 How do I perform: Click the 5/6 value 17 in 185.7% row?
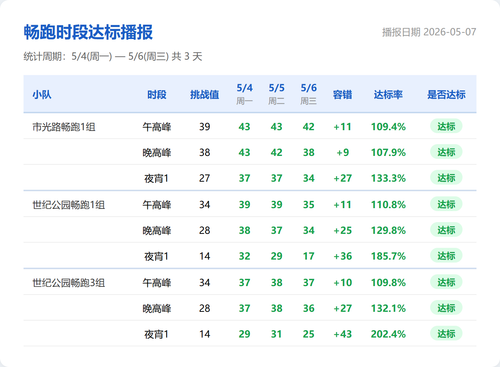(x=308, y=256)
